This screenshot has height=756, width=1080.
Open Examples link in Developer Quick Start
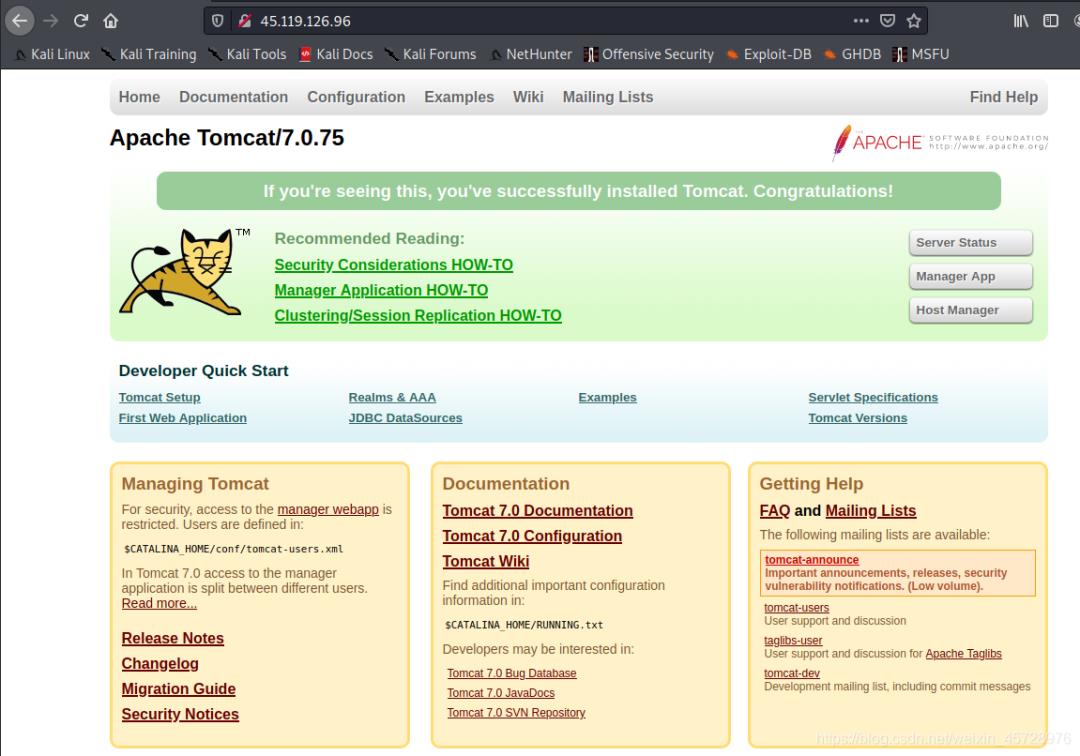tap(608, 397)
